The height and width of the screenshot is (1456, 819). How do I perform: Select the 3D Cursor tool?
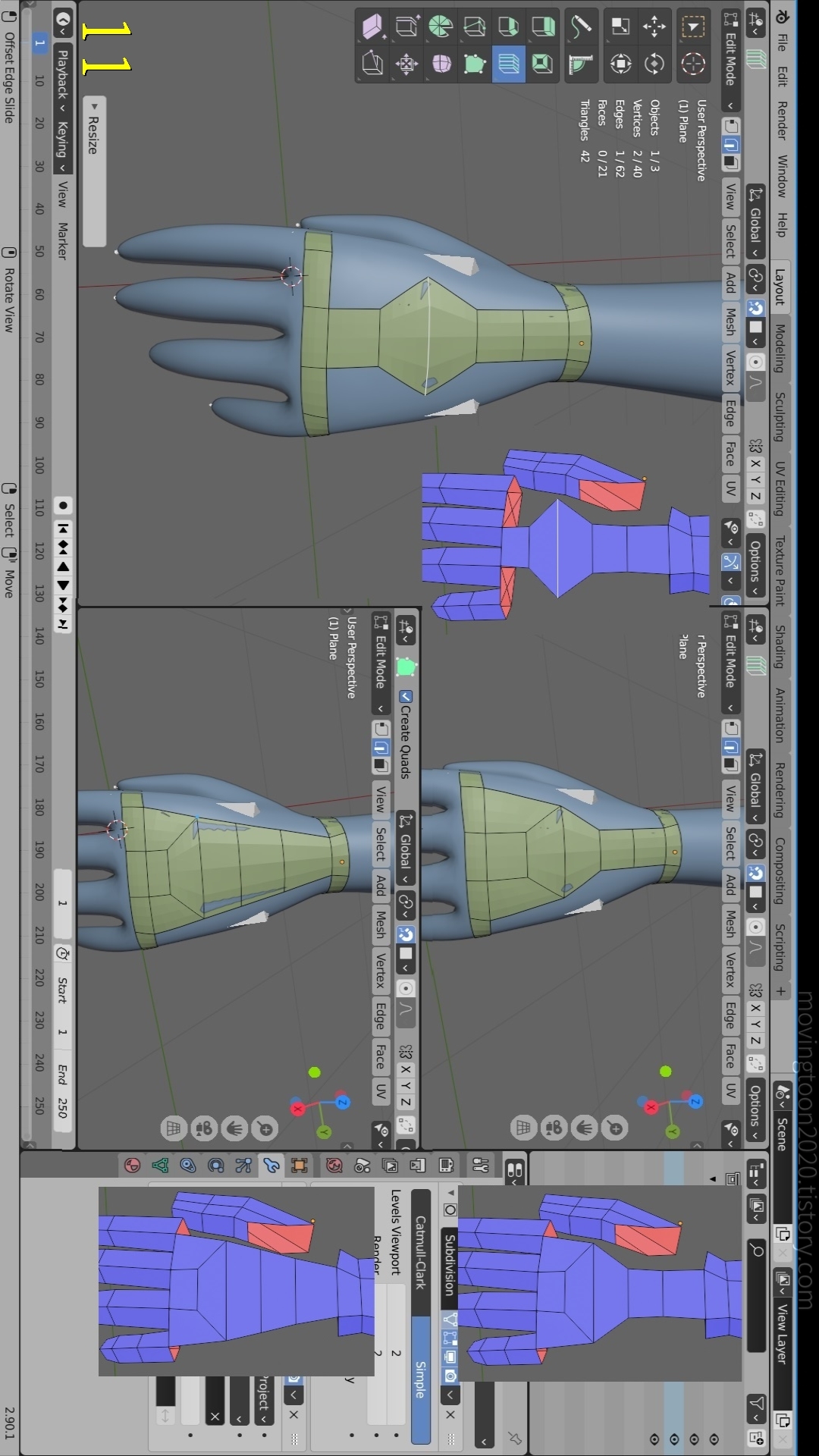tap(693, 63)
